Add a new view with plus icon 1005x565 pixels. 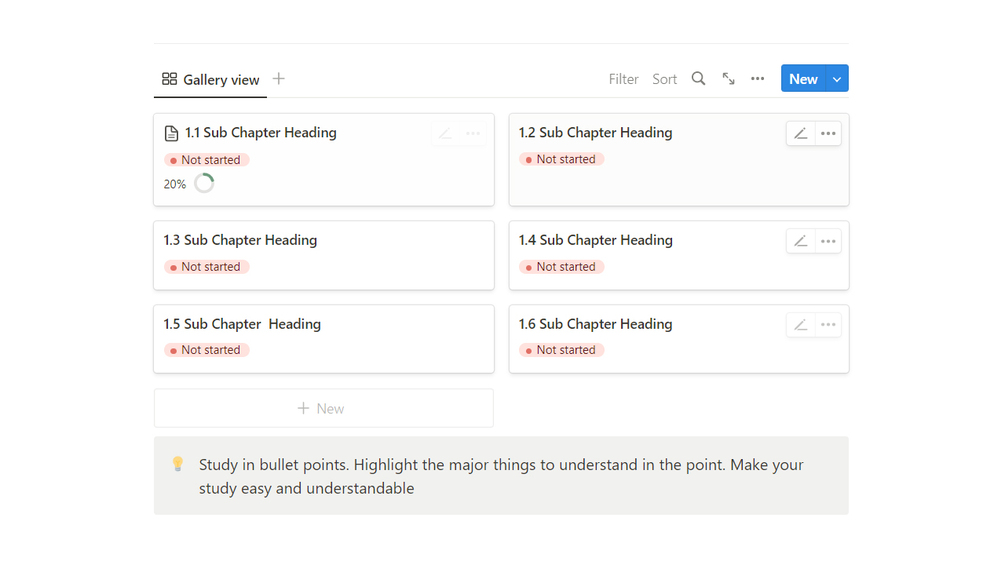coord(279,79)
